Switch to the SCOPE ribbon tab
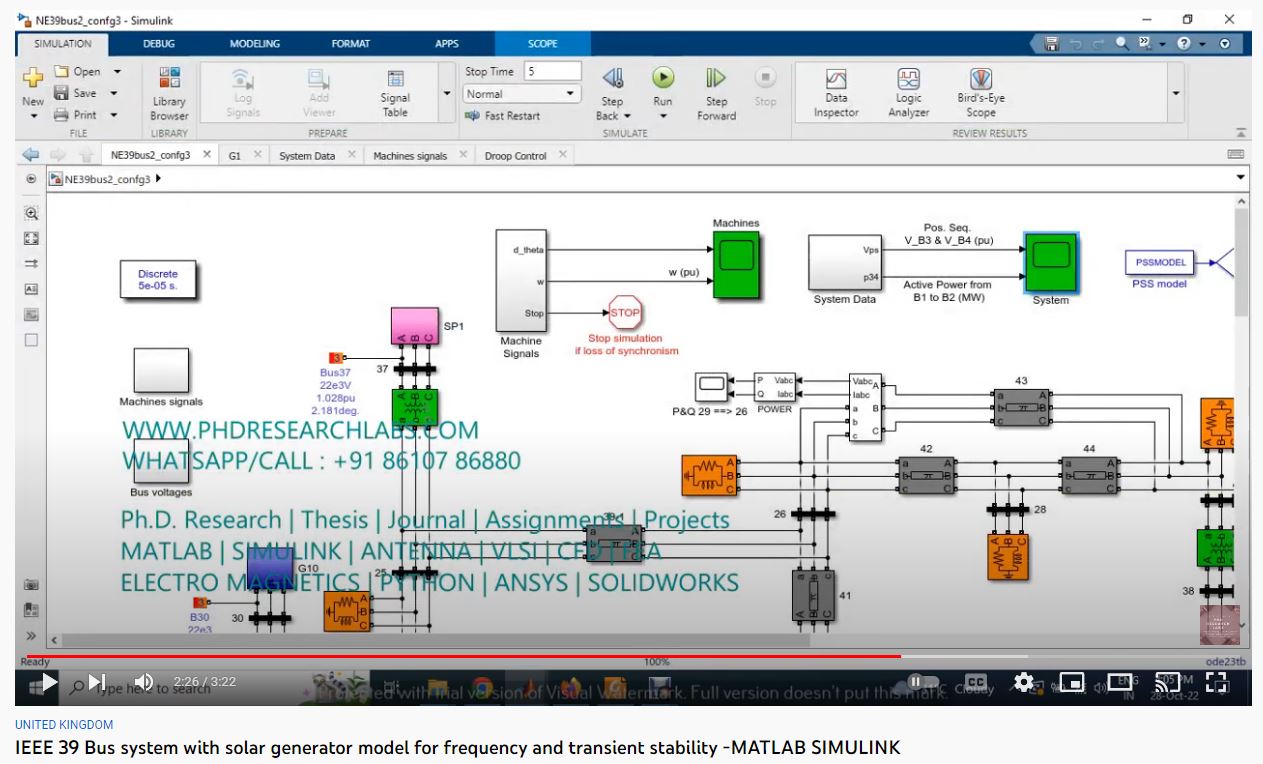Image resolution: width=1263 pixels, height=764 pixels. (x=543, y=44)
